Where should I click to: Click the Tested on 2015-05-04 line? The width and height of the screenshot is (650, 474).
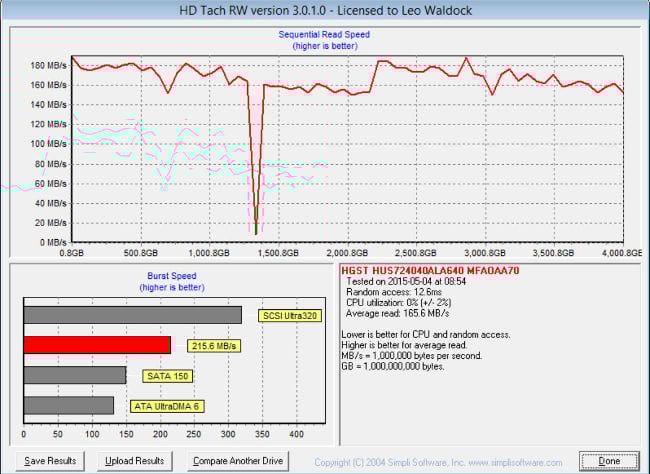(406, 282)
